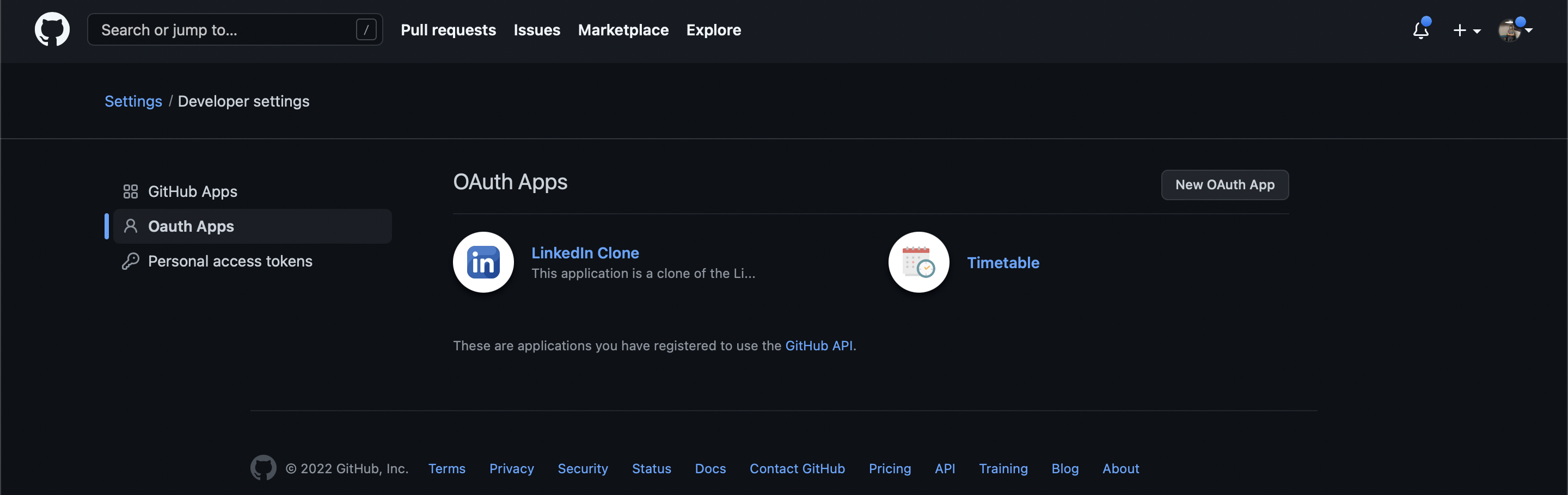Screen dimensions: 1568x495
Task: Open the LinkedIn Clone app logo
Action: point(483,262)
